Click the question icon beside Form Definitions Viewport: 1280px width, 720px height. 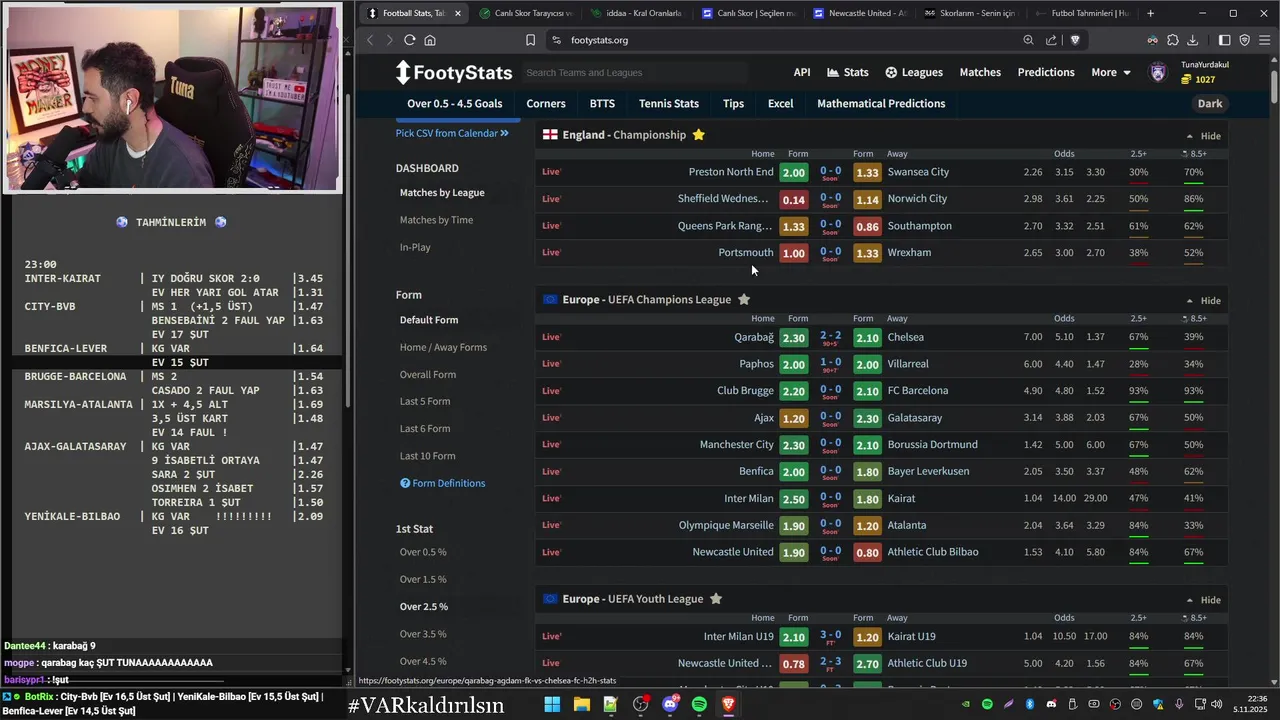click(405, 483)
